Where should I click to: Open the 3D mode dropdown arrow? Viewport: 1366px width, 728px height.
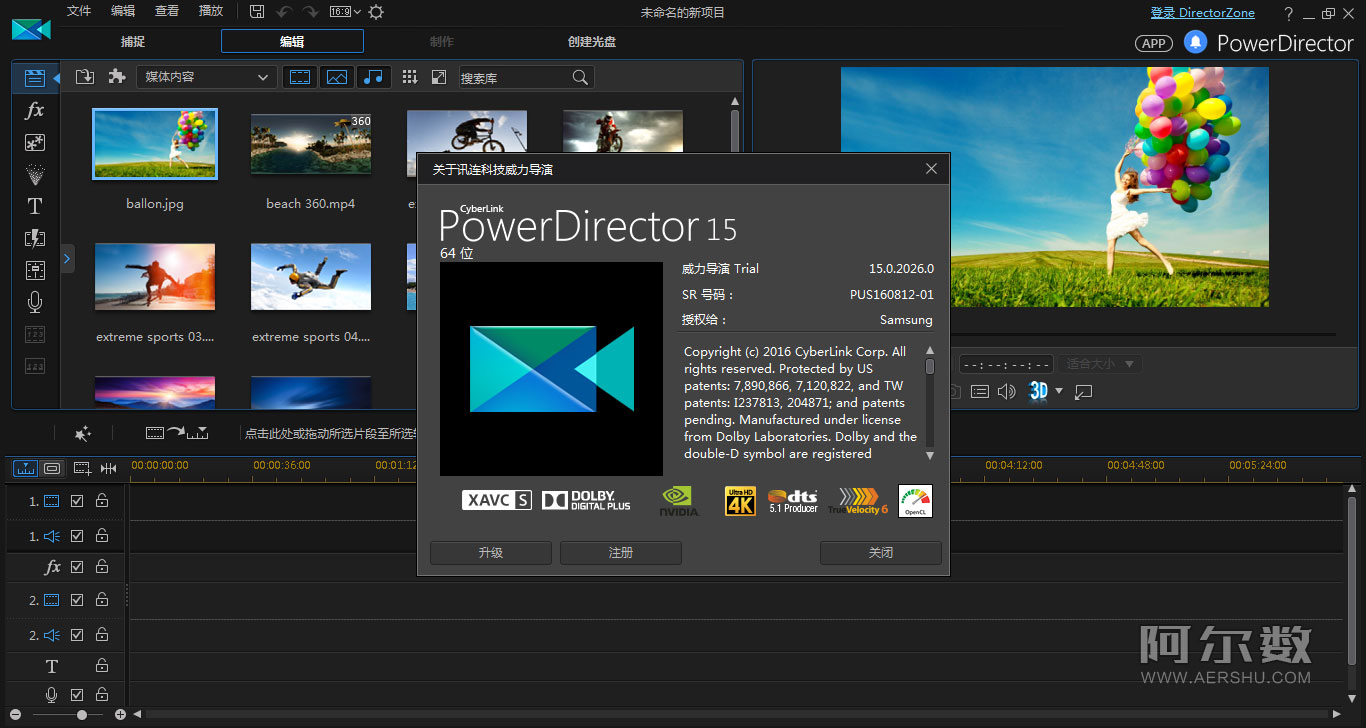pos(1059,391)
